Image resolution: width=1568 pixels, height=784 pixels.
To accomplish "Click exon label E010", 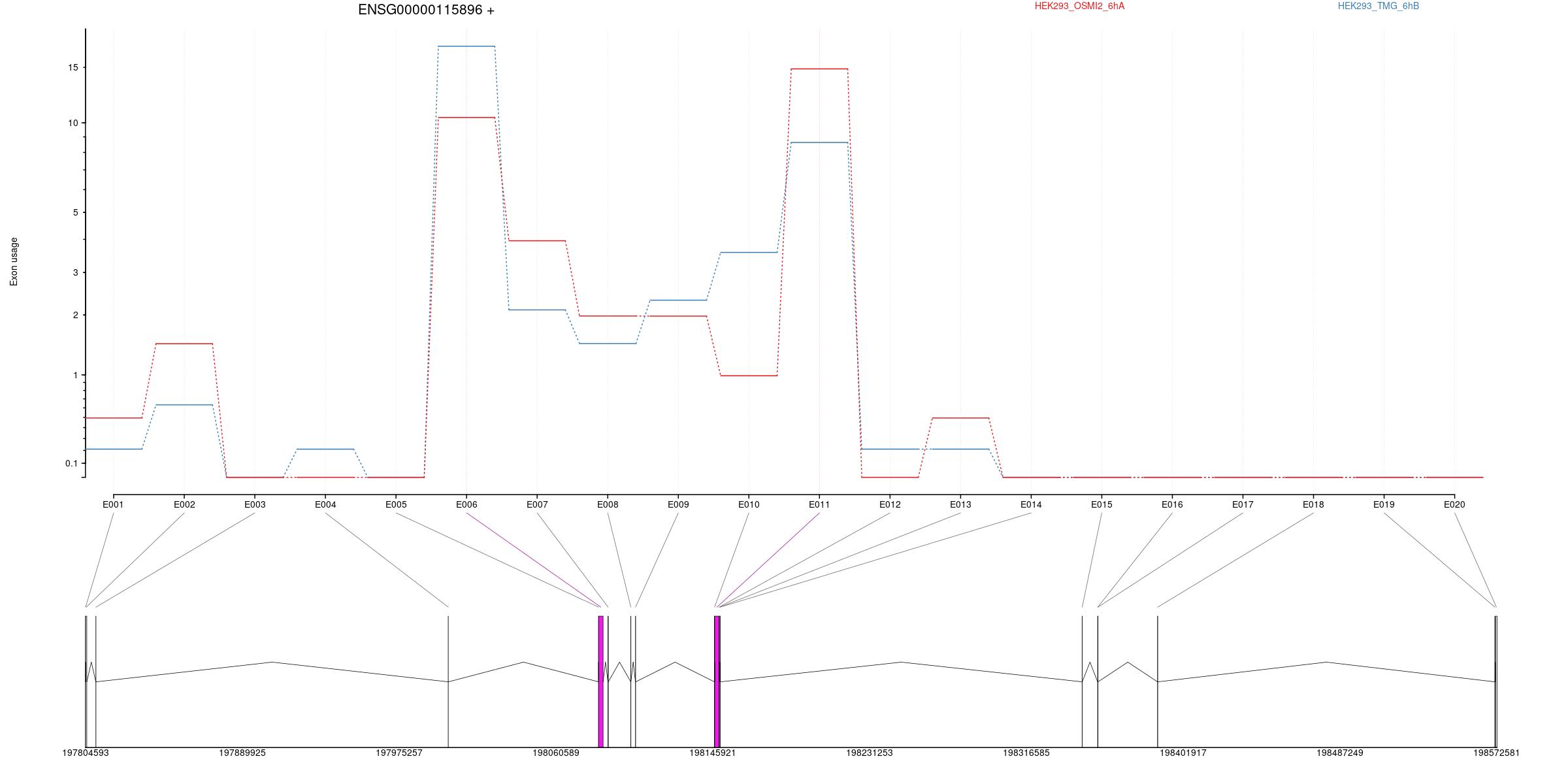I will click(x=749, y=504).
